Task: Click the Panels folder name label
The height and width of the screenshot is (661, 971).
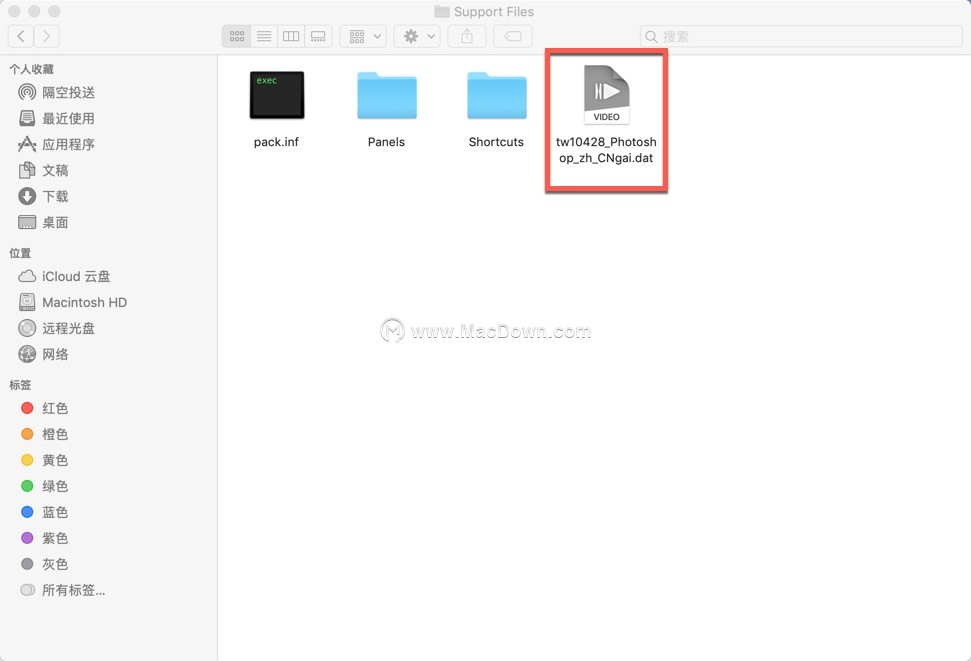Action: [386, 142]
